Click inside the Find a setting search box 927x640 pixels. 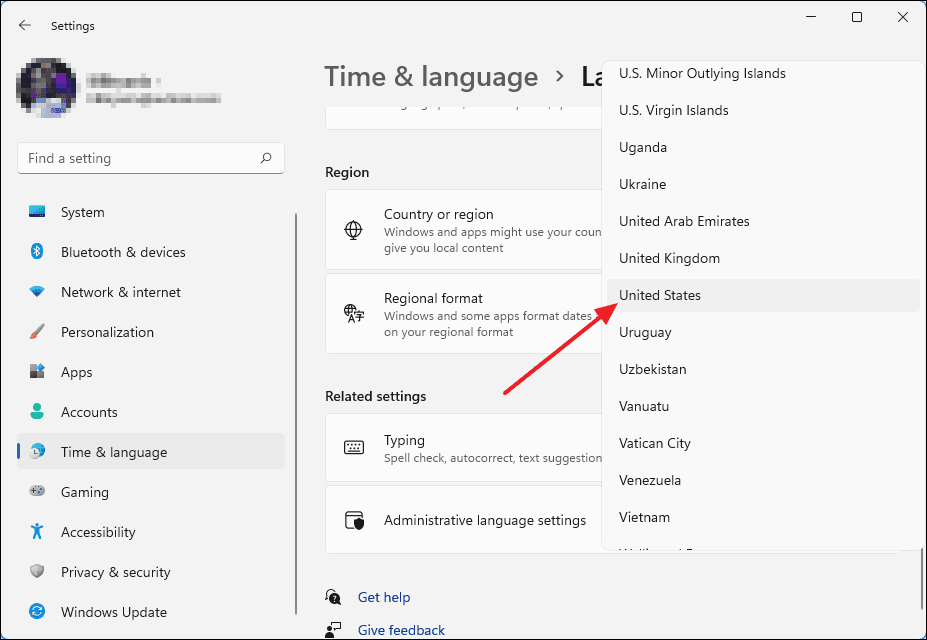[150, 158]
